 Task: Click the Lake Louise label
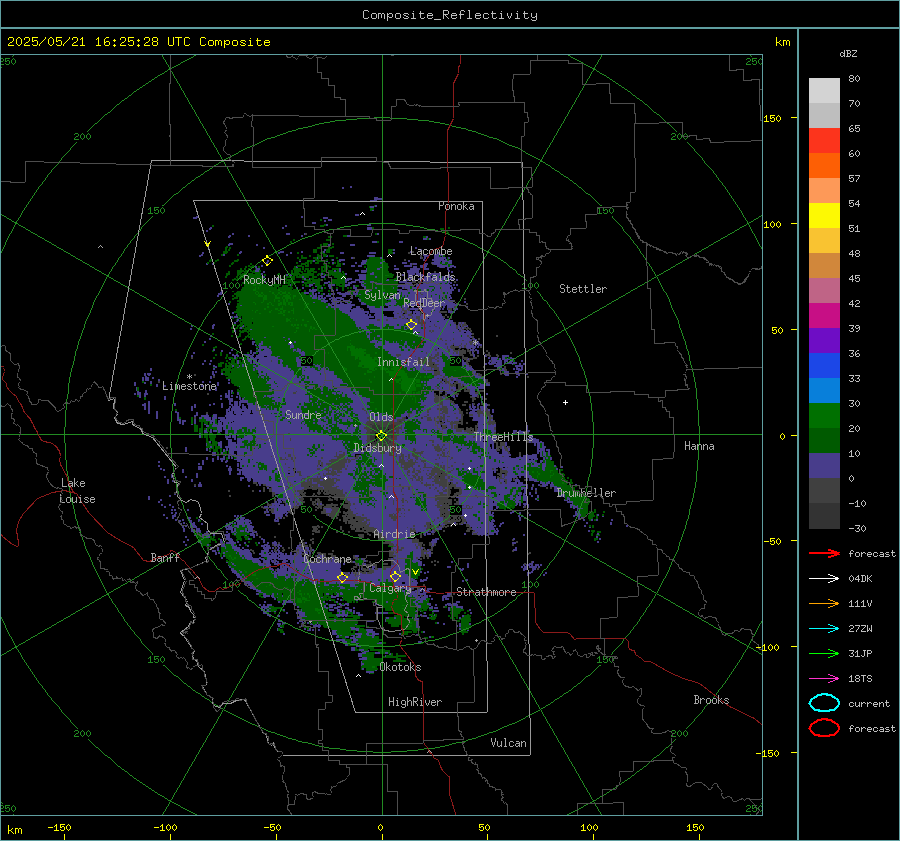tap(77, 491)
